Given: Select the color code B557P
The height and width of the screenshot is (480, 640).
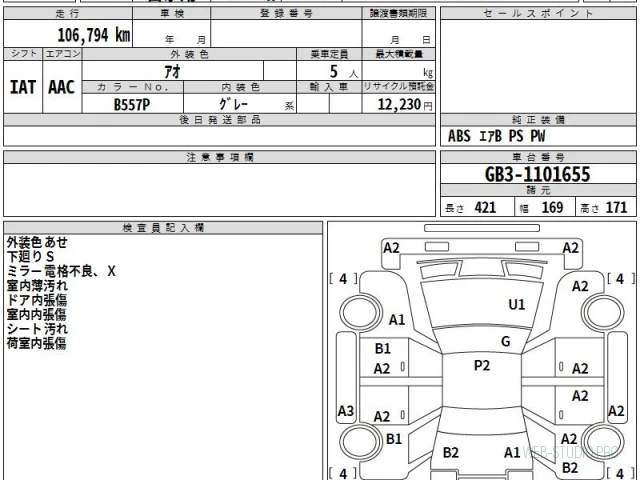Looking at the screenshot, I should (x=132, y=104).
